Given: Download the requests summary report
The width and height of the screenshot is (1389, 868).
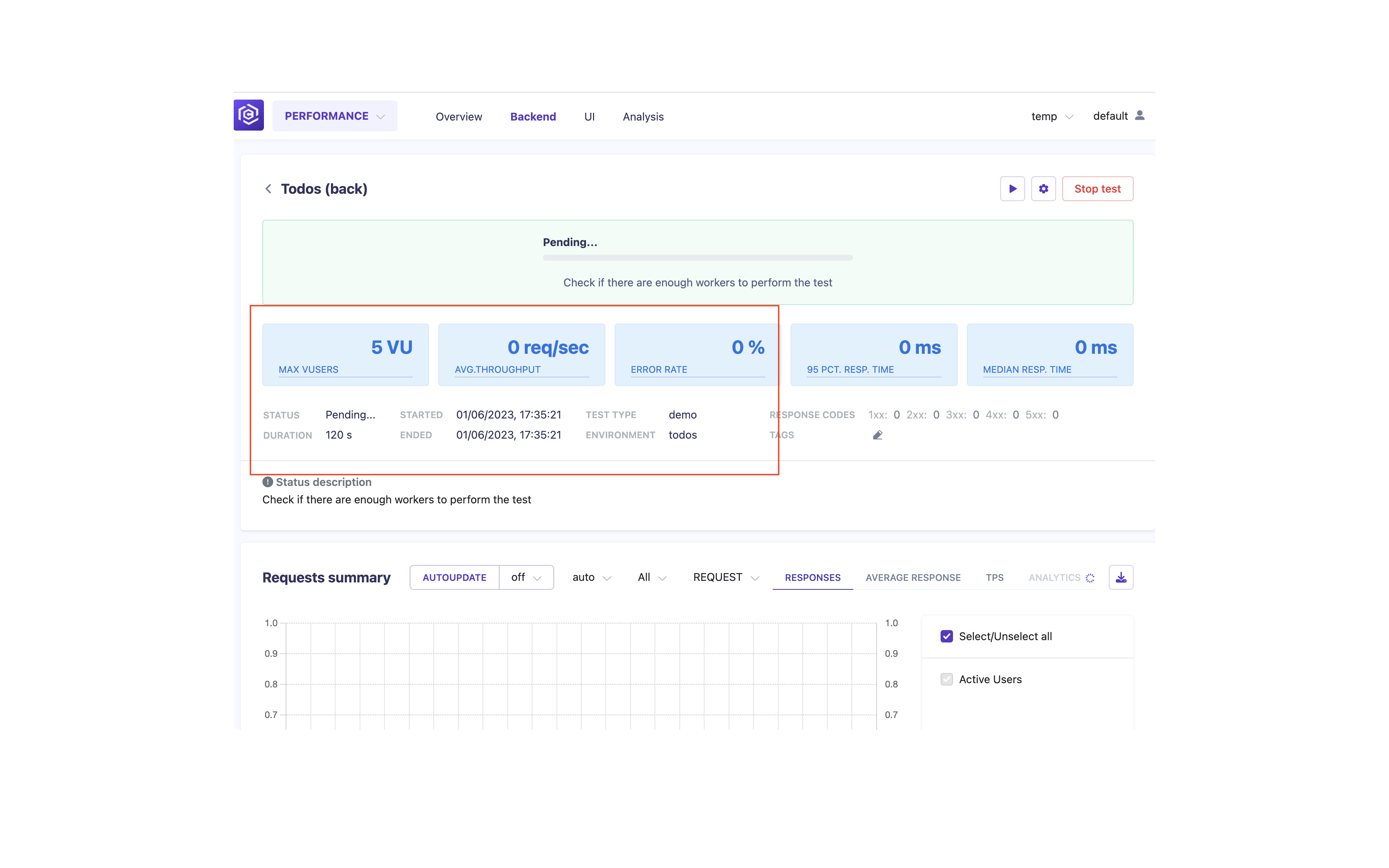Looking at the screenshot, I should click(1121, 577).
